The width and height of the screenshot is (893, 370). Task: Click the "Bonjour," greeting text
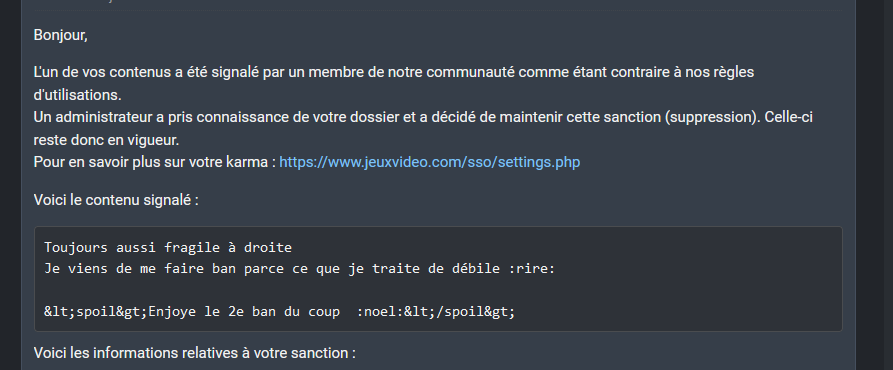(60, 35)
